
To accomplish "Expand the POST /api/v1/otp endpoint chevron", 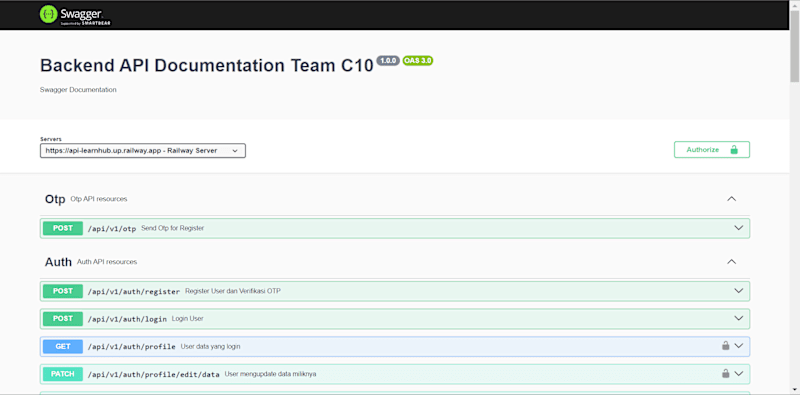I will [x=738, y=228].
